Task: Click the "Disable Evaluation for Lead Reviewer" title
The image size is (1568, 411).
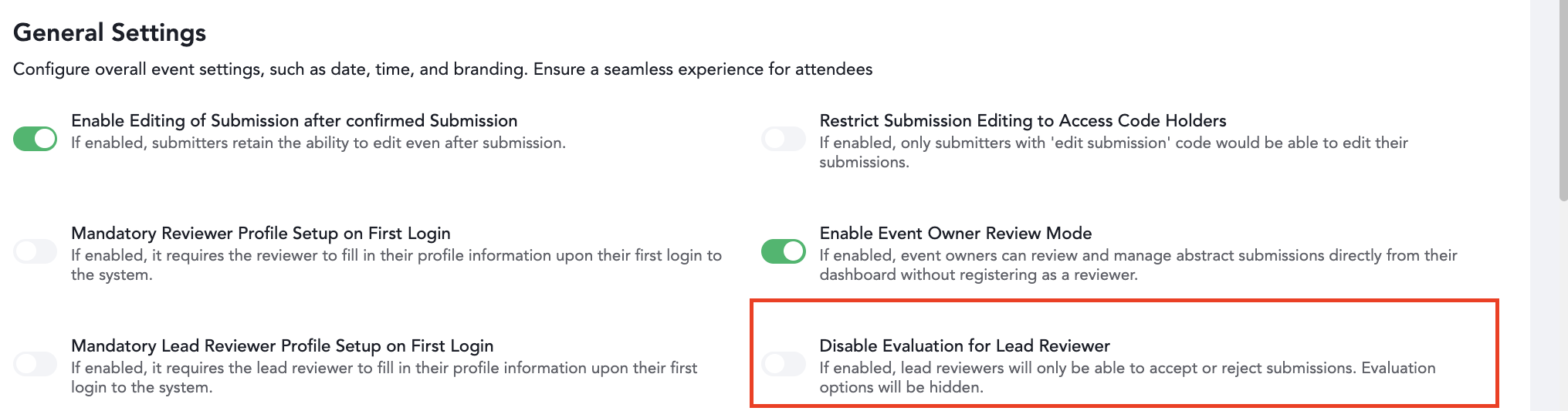Action: pyautogui.click(x=964, y=345)
